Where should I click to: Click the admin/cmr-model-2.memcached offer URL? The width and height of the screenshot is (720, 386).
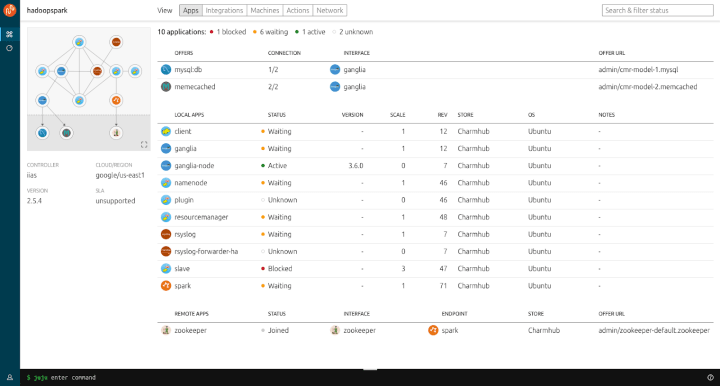coord(648,87)
